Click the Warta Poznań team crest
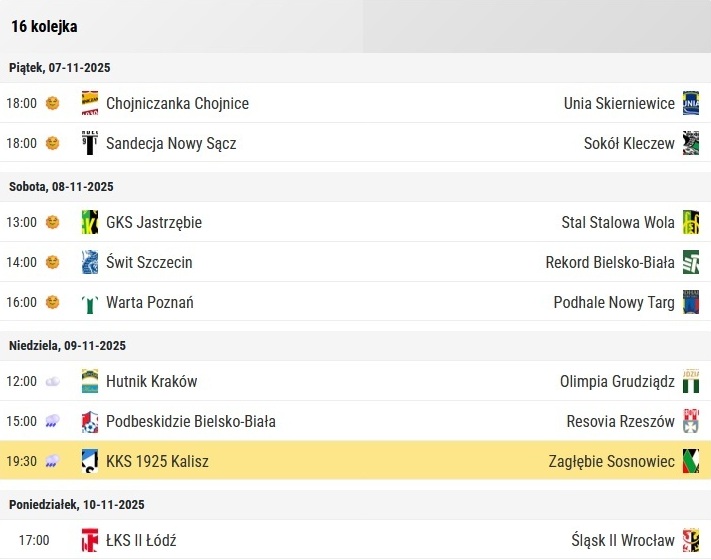 [90, 302]
